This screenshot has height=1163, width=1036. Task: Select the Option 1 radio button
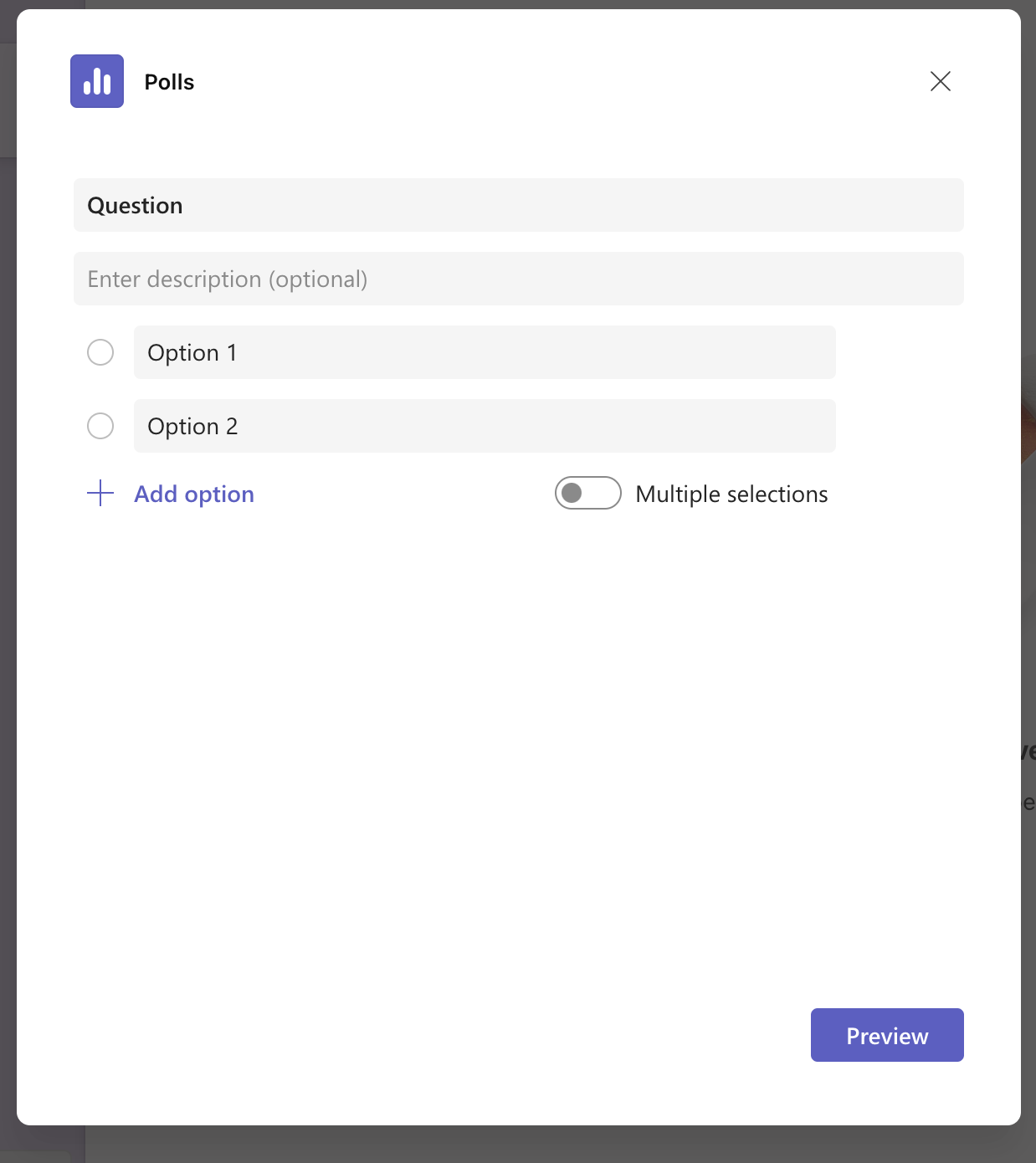click(100, 352)
